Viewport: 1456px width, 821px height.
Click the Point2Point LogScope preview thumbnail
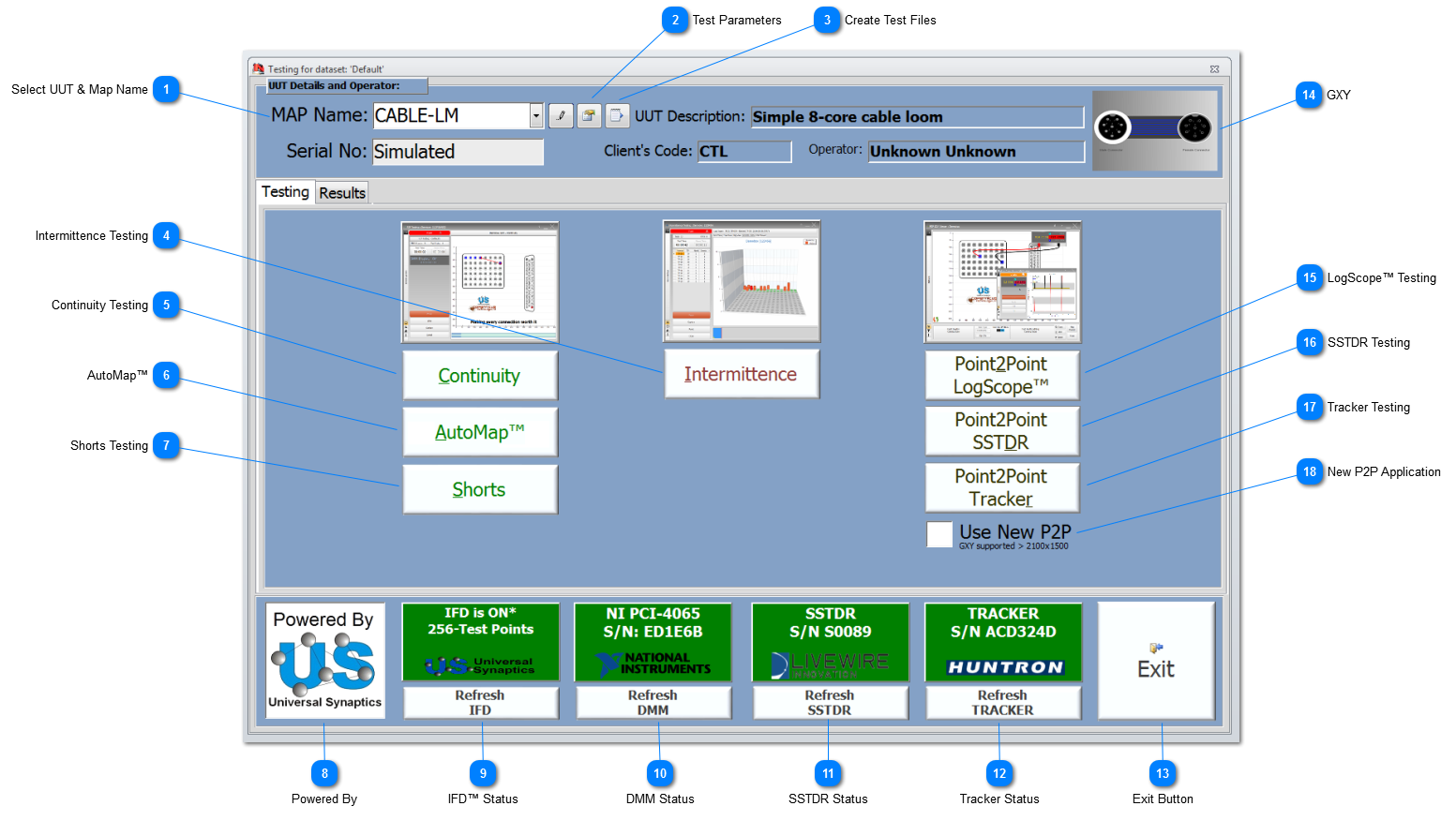click(x=1002, y=282)
